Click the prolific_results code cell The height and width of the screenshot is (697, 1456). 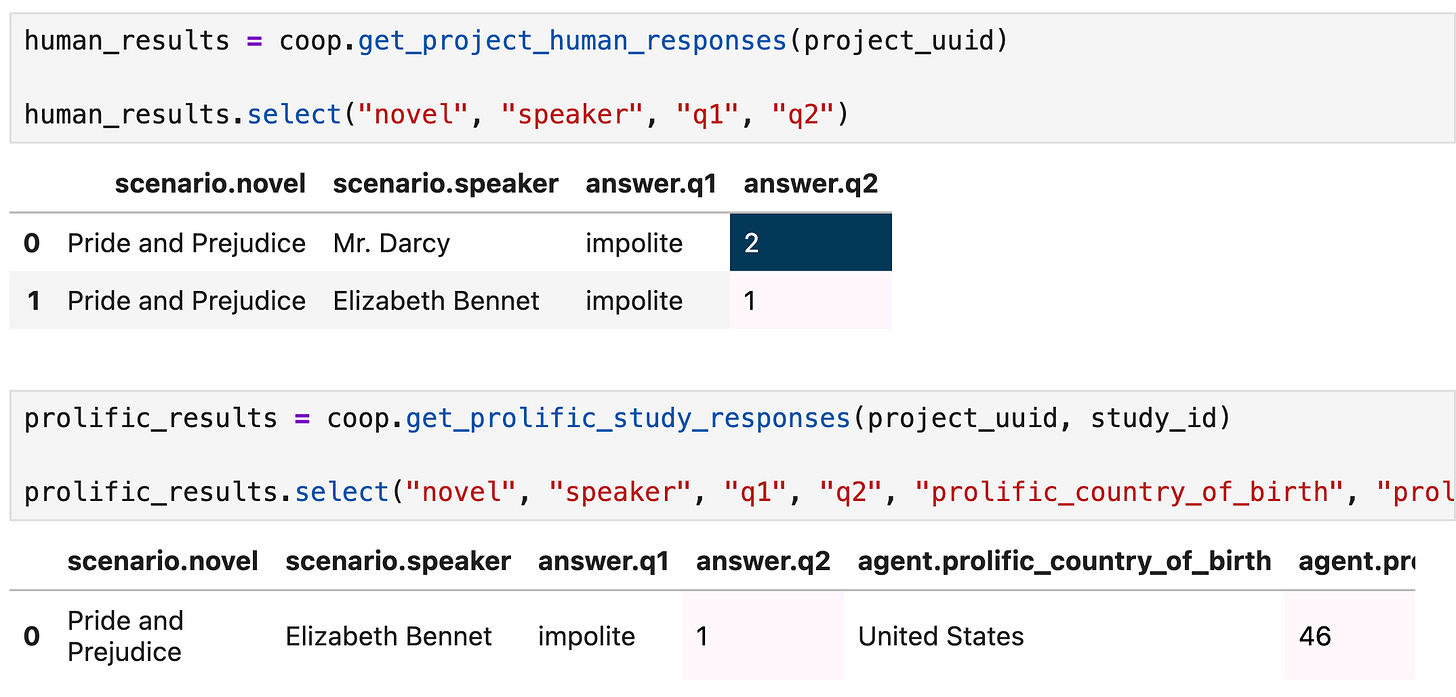click(732, 455)
